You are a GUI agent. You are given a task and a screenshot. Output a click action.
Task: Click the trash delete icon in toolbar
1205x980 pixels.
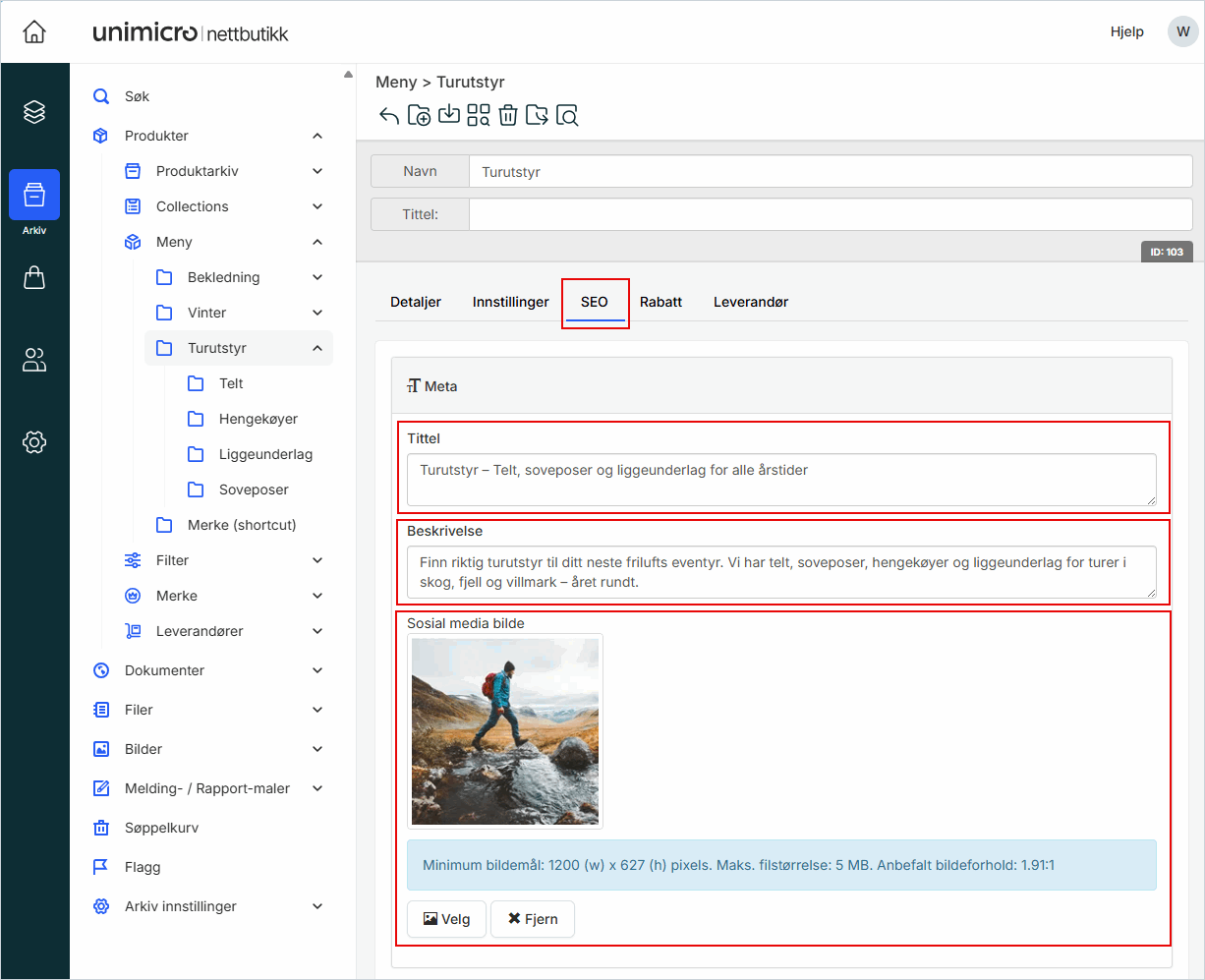coord(507,116)
